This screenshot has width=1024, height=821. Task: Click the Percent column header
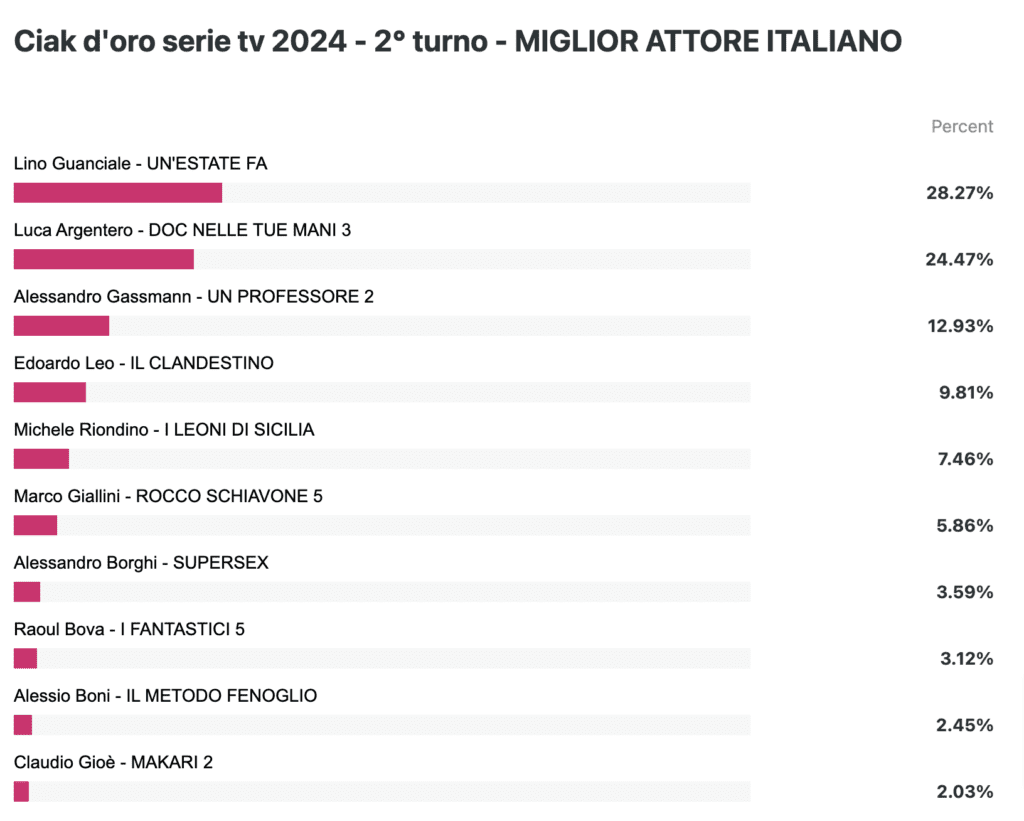click(x=962, y=126)
